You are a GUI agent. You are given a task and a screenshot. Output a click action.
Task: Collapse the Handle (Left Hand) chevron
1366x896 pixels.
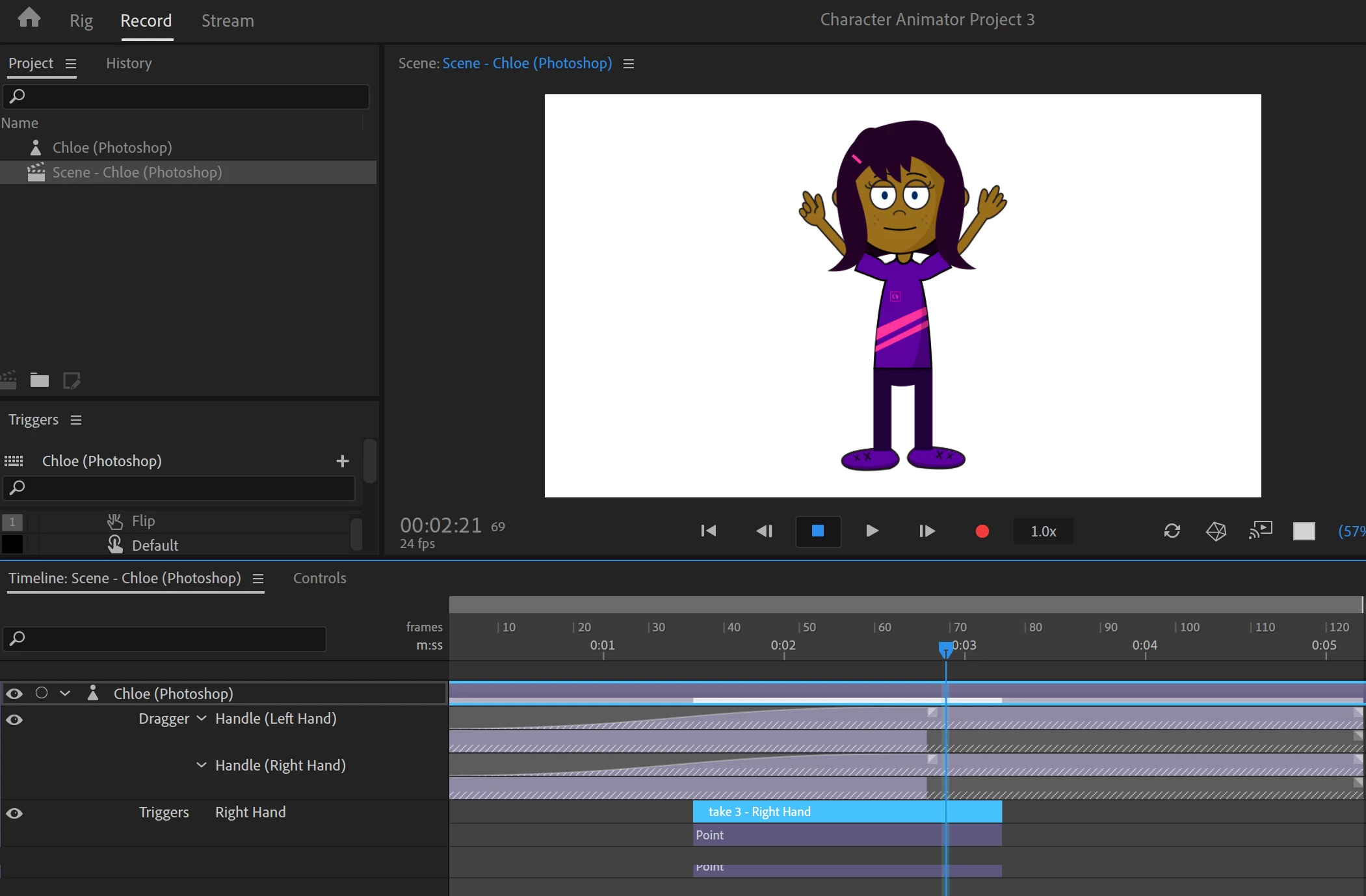[x=202, y=718]
